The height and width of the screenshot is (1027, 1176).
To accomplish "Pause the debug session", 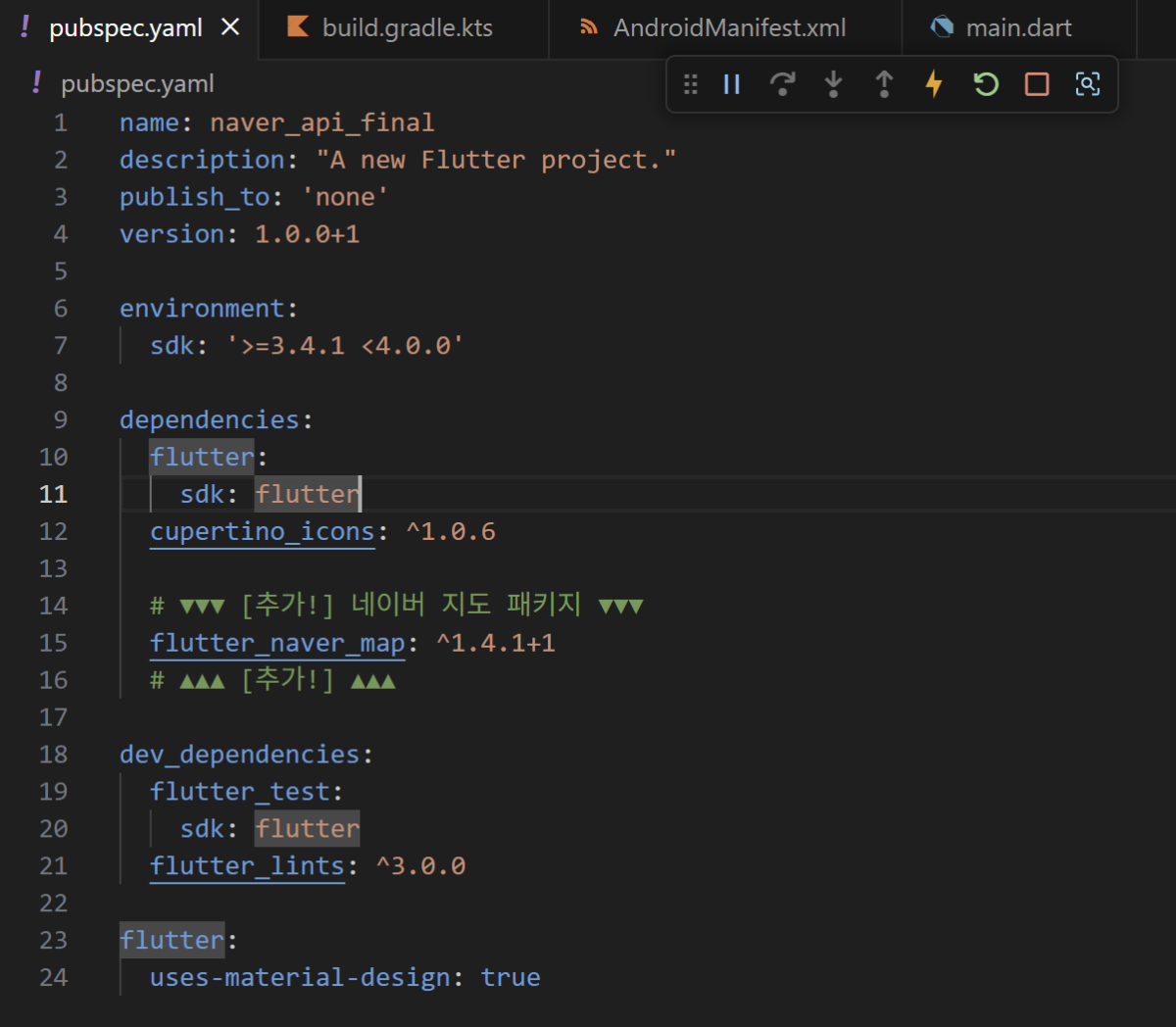I will 732,84.
